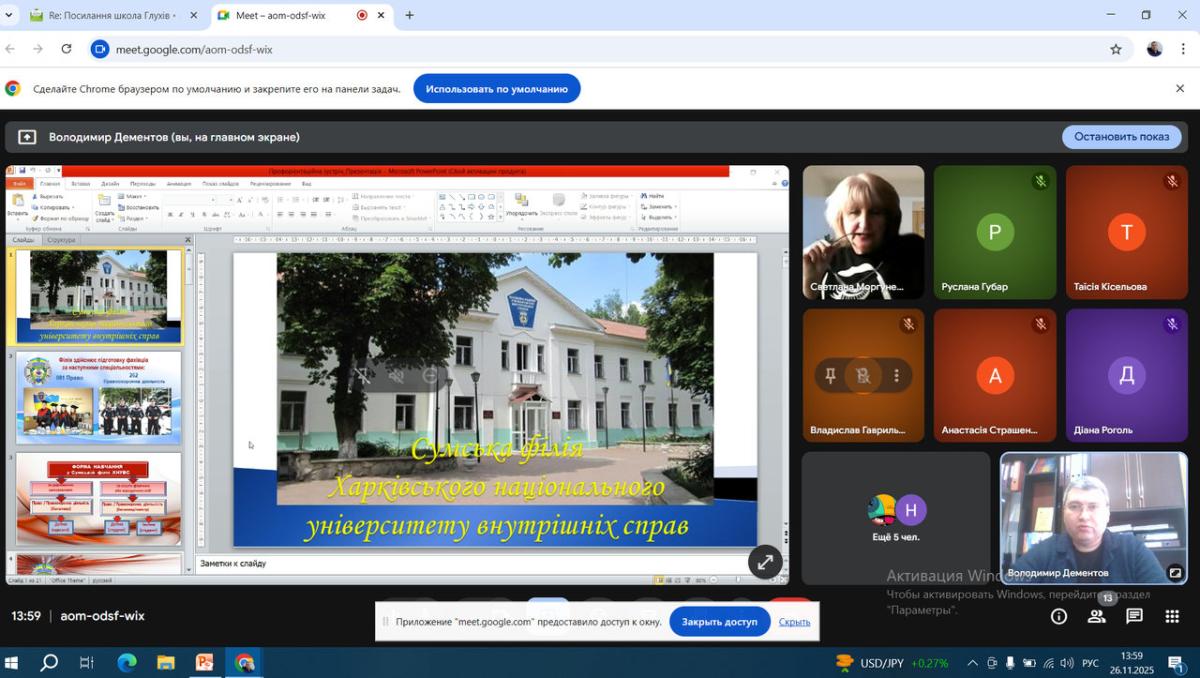1200x678 pixels.
Task: Open PowerPoint from the Windows taskbar
Action: [205, 662]
